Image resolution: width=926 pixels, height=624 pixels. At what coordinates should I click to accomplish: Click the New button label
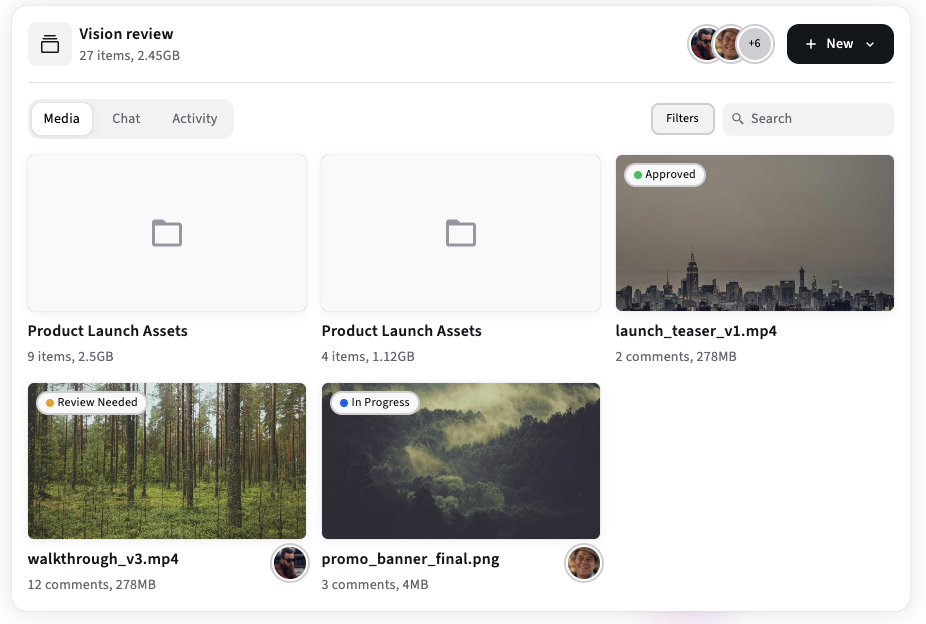point(839,44)
